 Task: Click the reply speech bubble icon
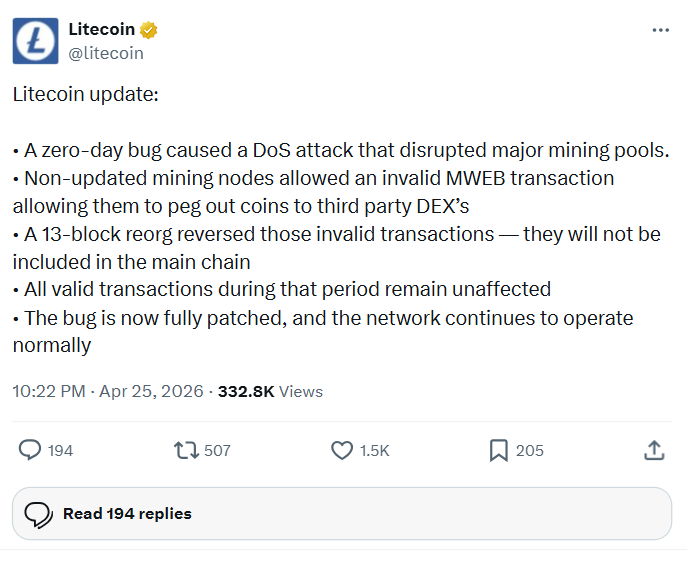coord(30,450)
